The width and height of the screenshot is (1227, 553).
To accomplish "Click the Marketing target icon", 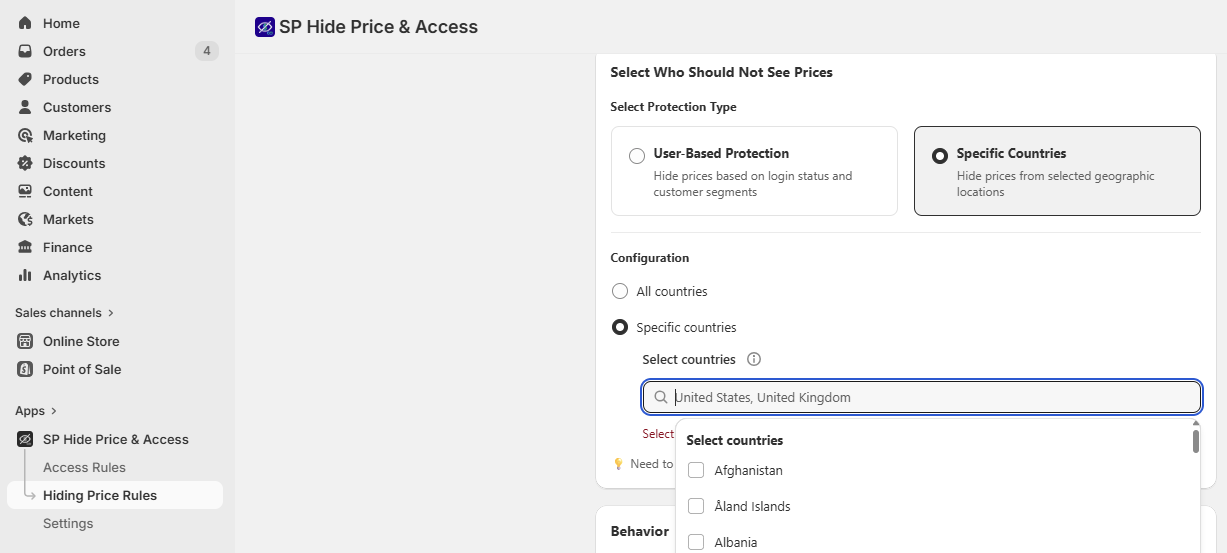I will (x=25, y=135).
